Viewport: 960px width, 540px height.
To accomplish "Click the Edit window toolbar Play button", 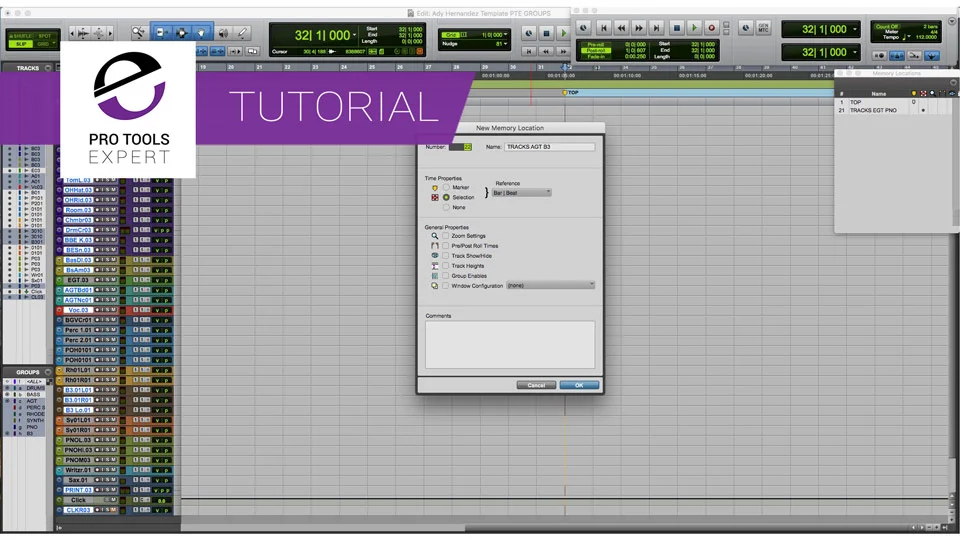I will click(x=563, y=34).
